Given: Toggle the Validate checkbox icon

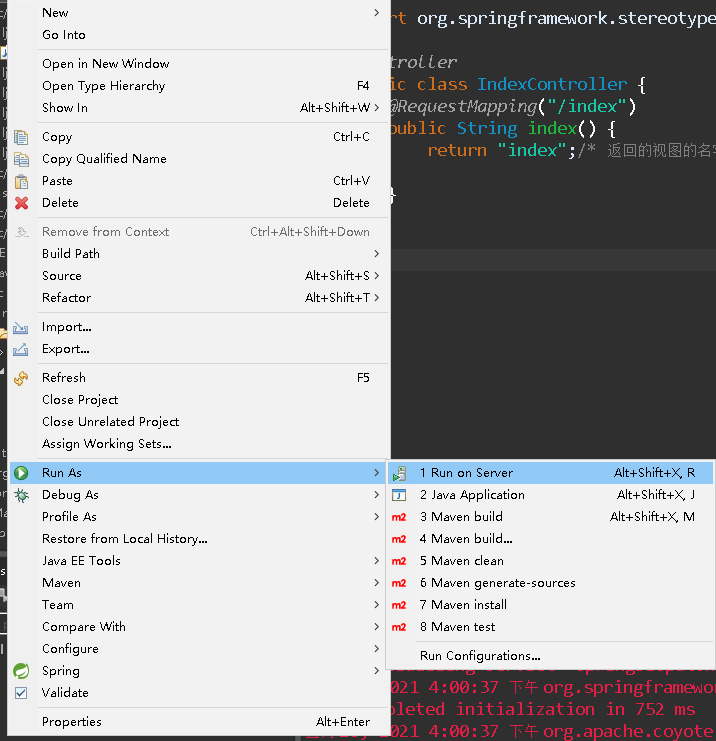Looking at the screenshot, I should pos(21,693).
